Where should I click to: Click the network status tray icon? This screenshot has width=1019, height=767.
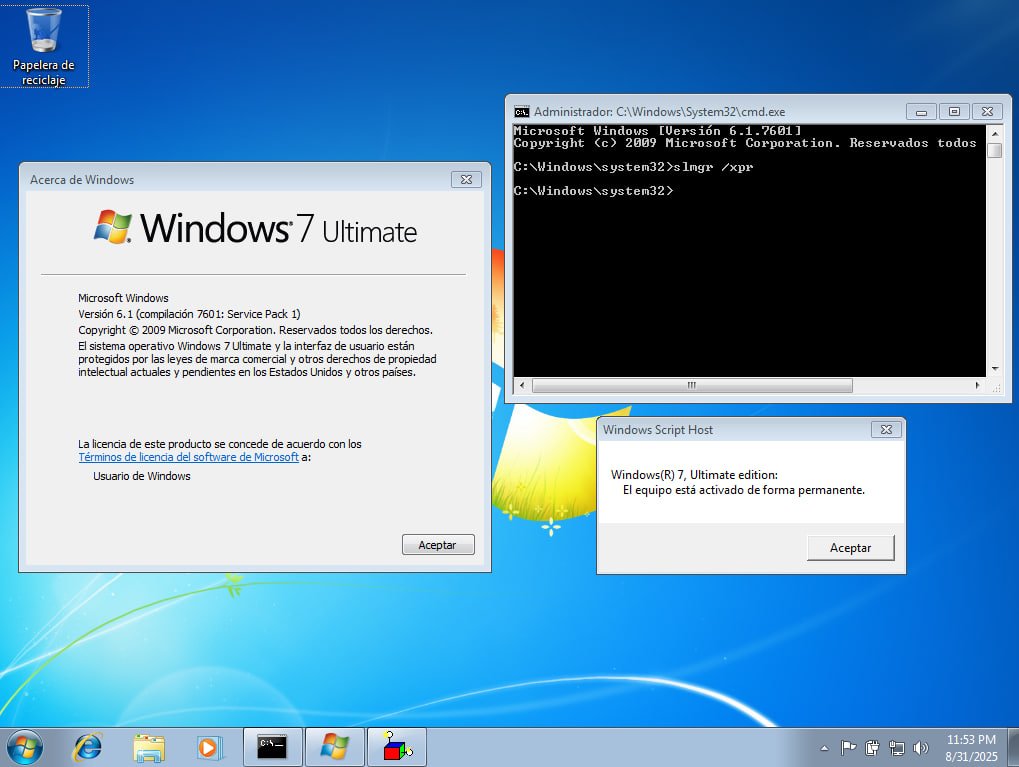[896, 747]
